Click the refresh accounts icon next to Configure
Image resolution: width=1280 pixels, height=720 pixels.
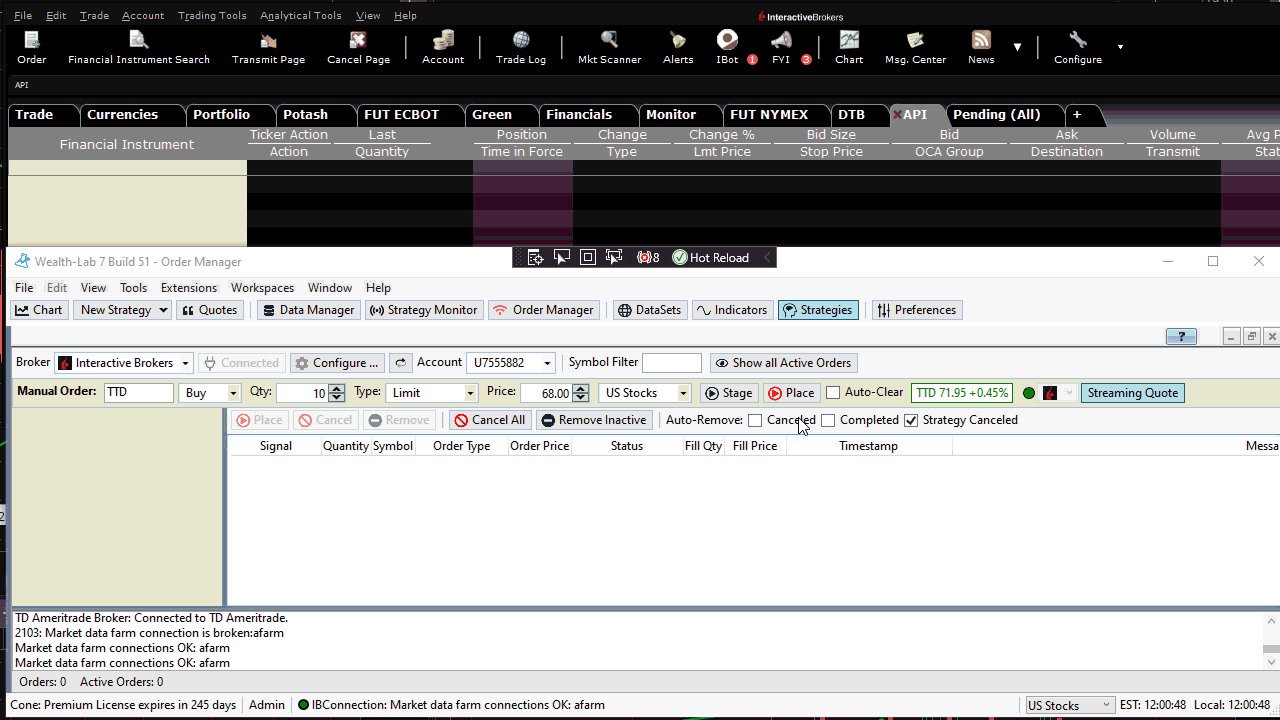(400, 363)
